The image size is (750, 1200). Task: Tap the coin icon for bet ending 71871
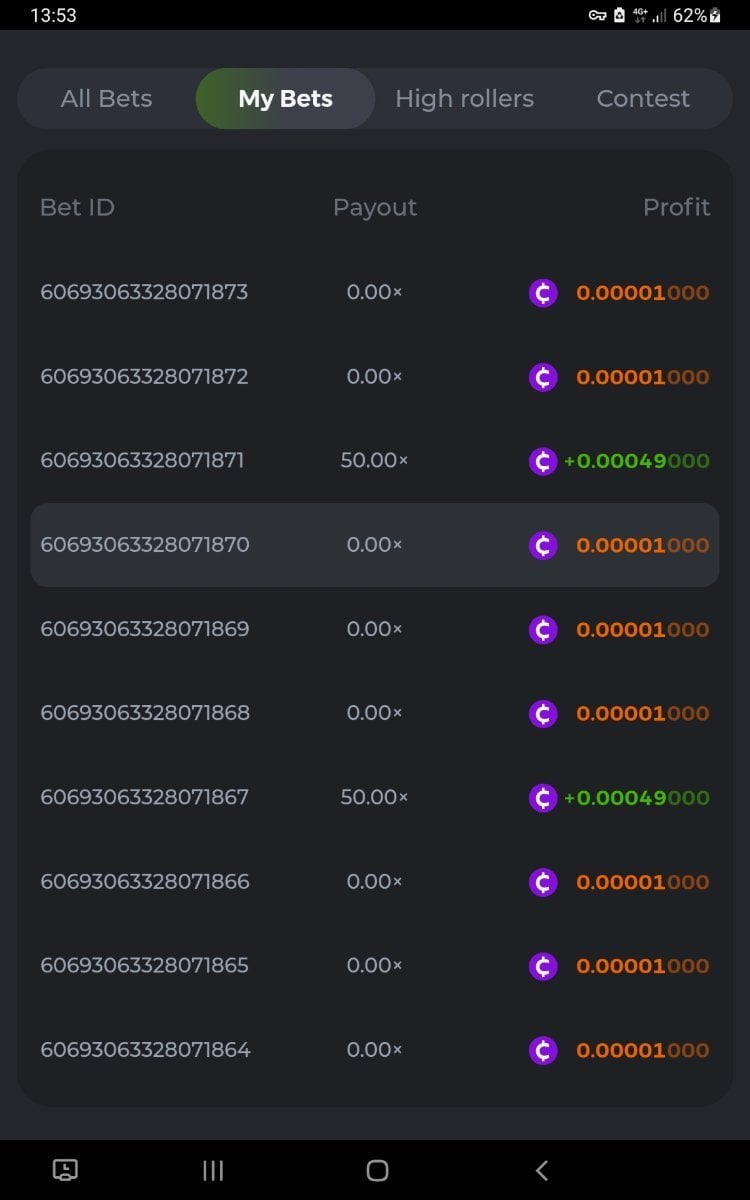pyautogui.click(x=543, y=461)
